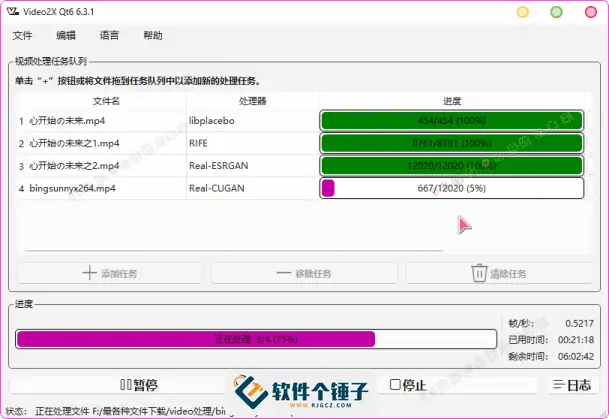
Task: Click the 移除任务 button
Action: 304,273
